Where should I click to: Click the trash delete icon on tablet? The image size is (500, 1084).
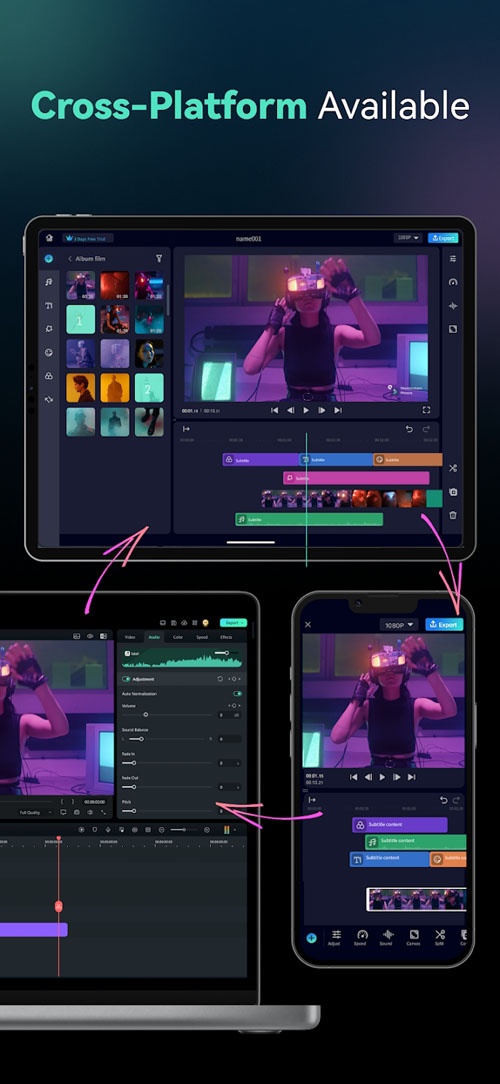(453, 515)
